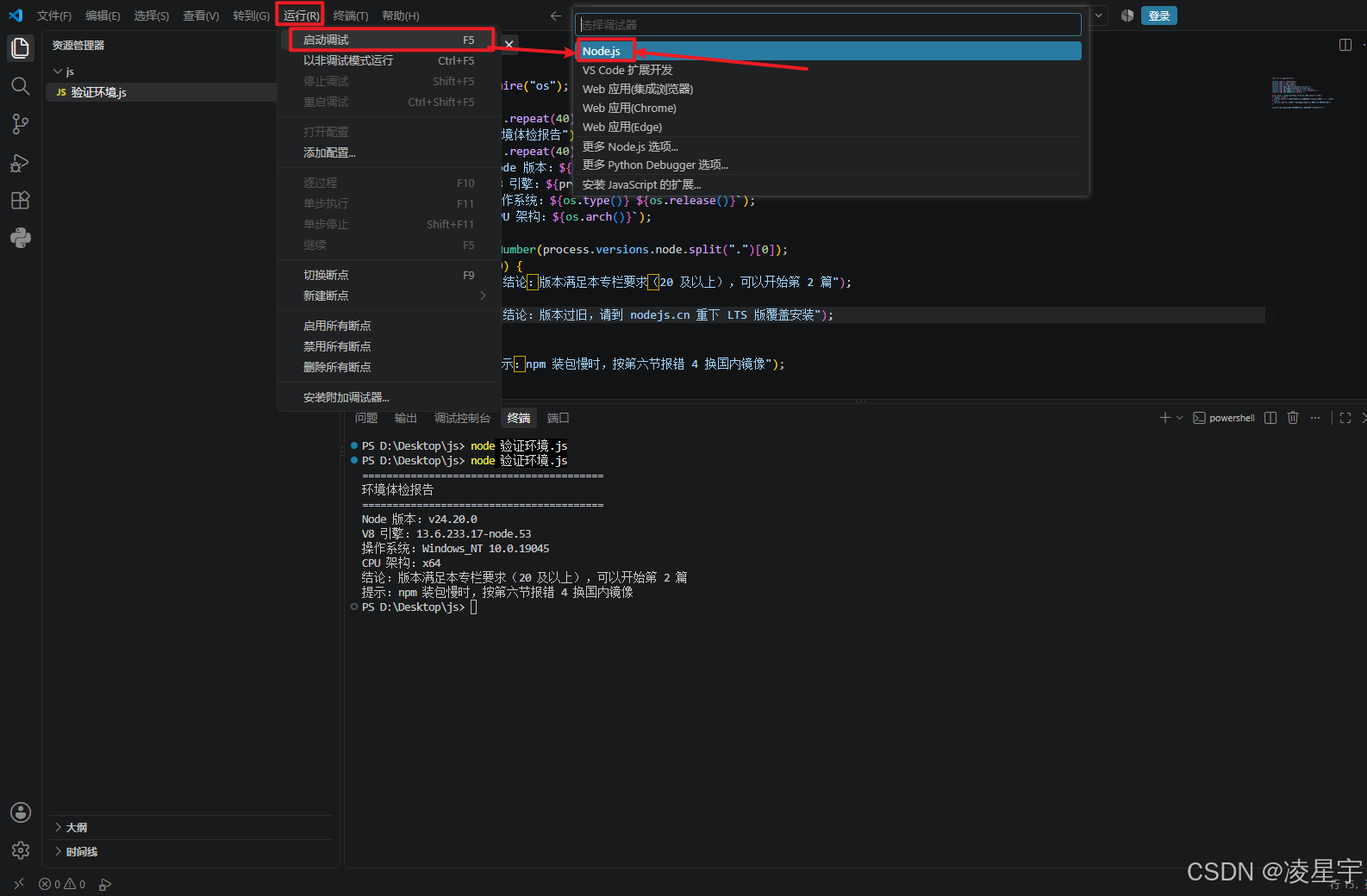Switch to the 终端 panel tab
Image resolution: width=1367 pixels, height=896 pixels.
[x=519, y=418]
